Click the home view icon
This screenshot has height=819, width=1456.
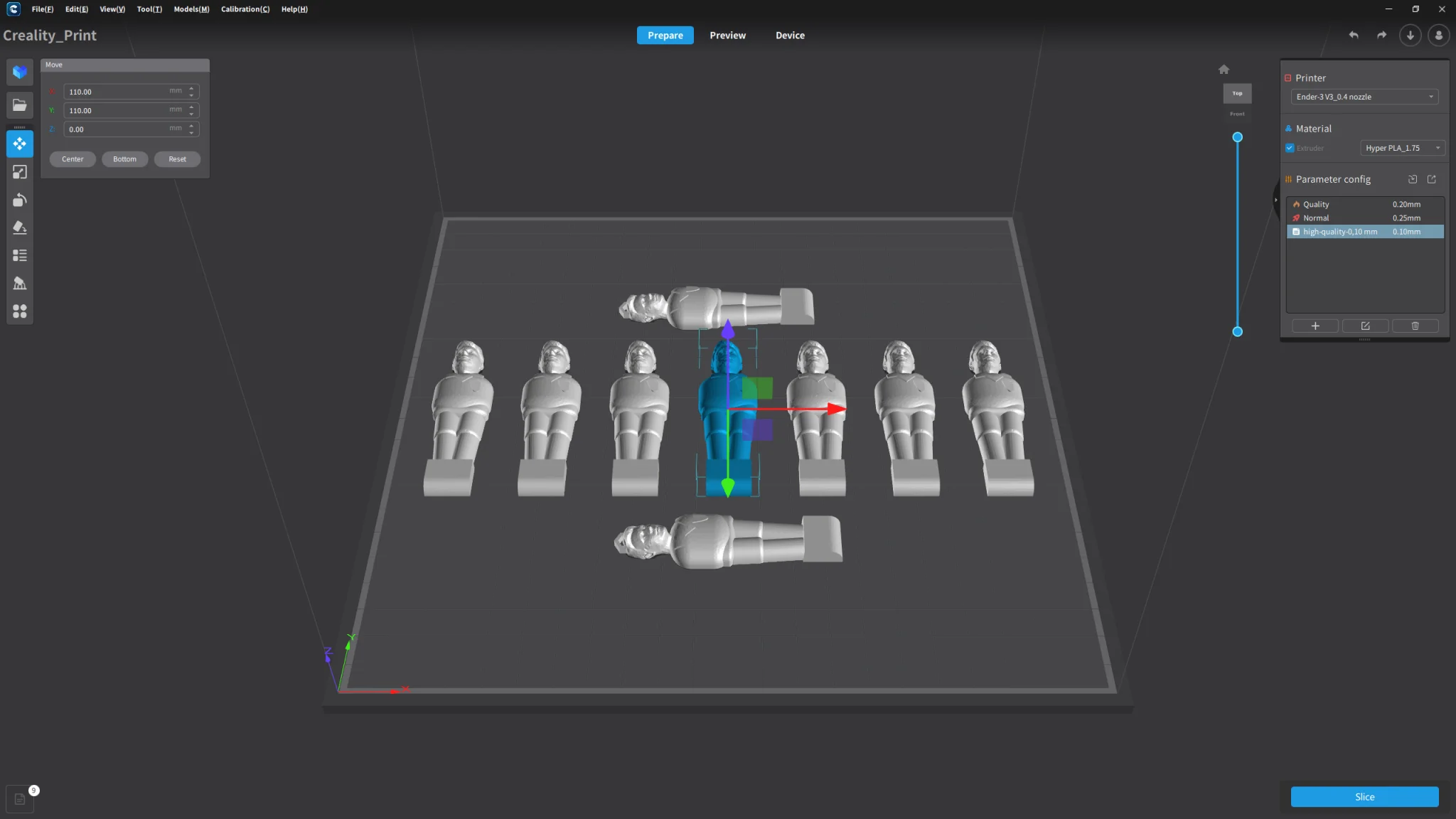(1224, 70)
